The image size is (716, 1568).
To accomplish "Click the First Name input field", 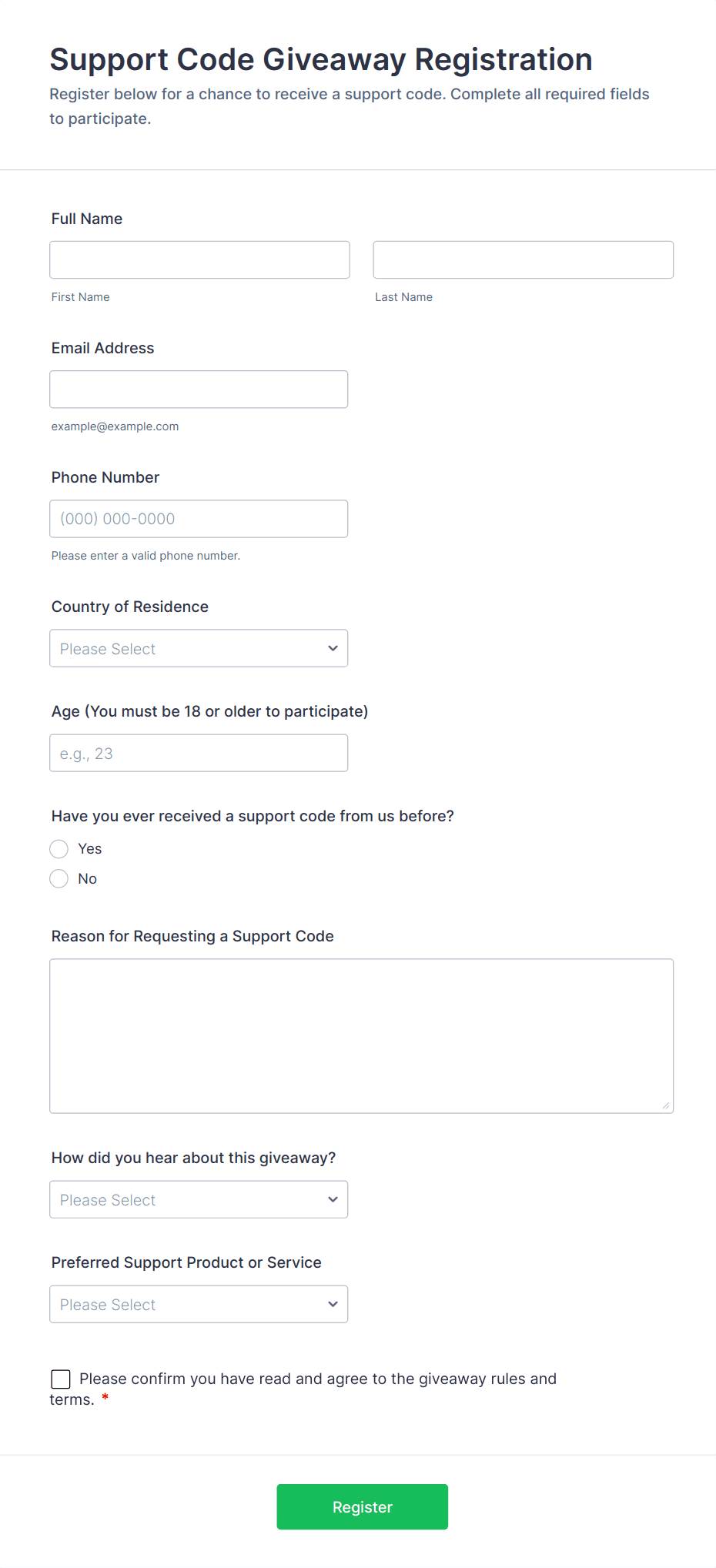I will point(199,260).
